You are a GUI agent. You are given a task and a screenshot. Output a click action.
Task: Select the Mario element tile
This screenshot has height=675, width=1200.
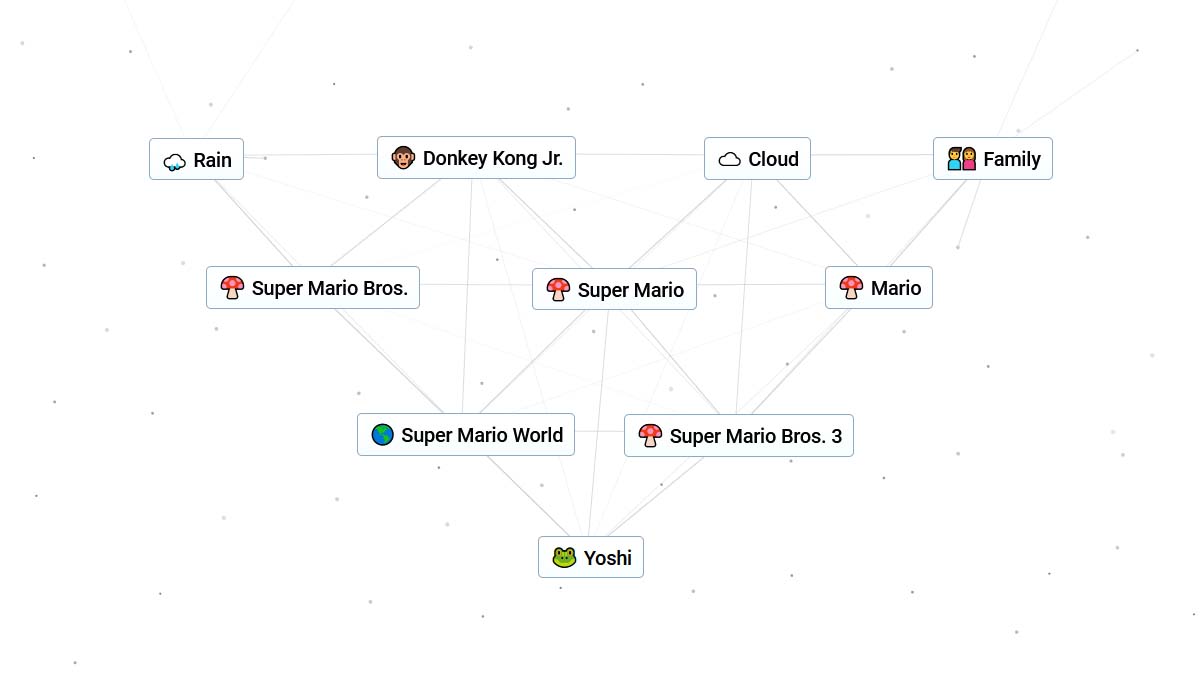click(878, 288)
